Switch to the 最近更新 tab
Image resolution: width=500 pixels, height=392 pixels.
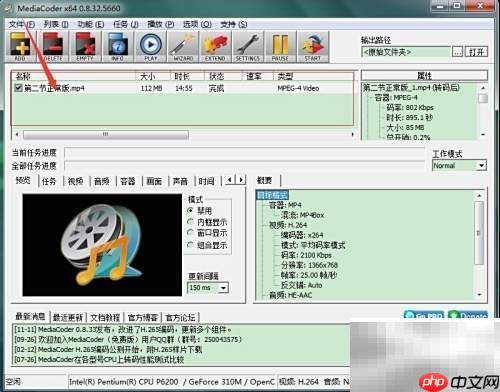pyautogui.click(x=68, y=317)
